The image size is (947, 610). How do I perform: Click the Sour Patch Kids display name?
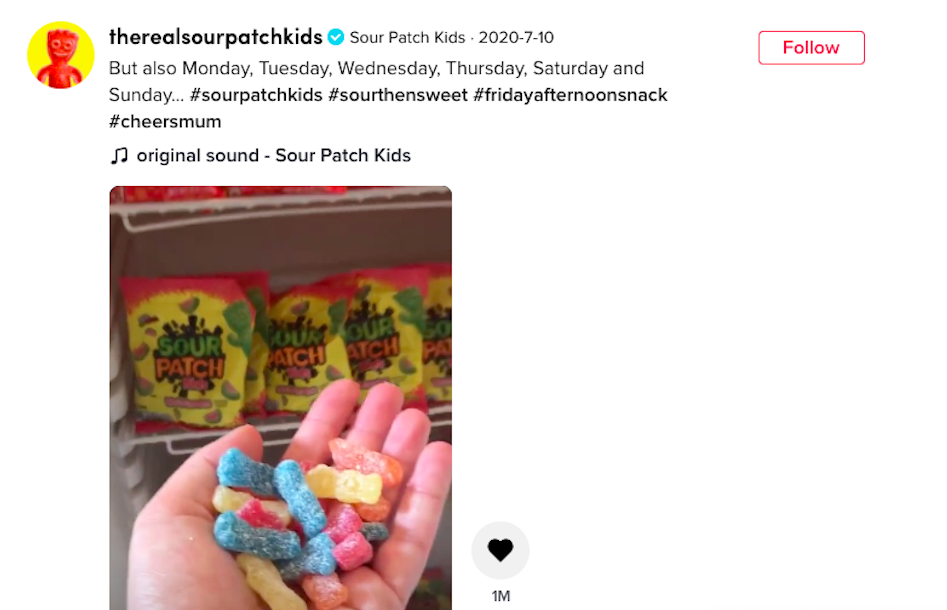coord(408,37)
